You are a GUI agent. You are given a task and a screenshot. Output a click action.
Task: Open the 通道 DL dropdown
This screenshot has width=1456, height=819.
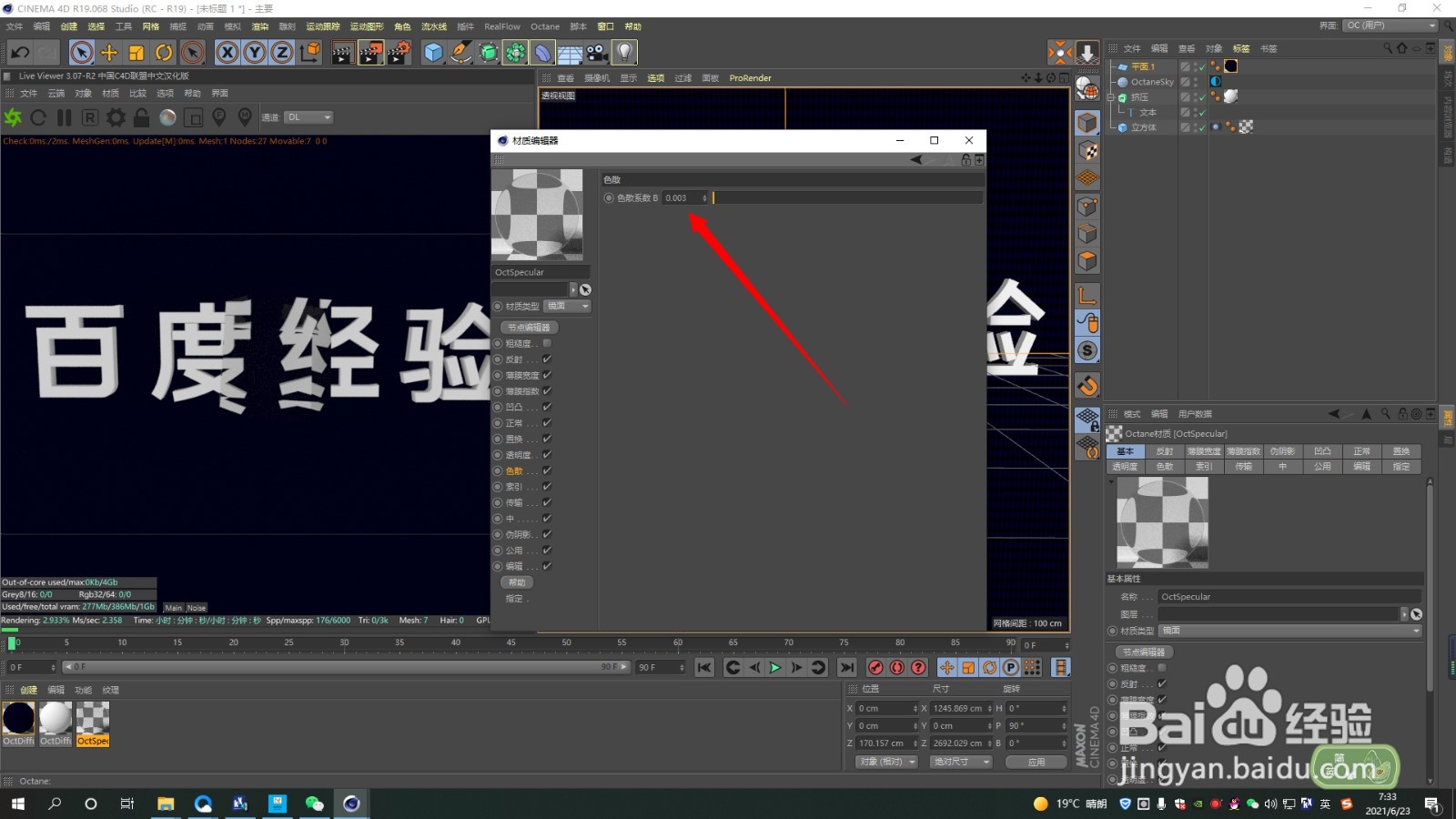pos(309,117)
